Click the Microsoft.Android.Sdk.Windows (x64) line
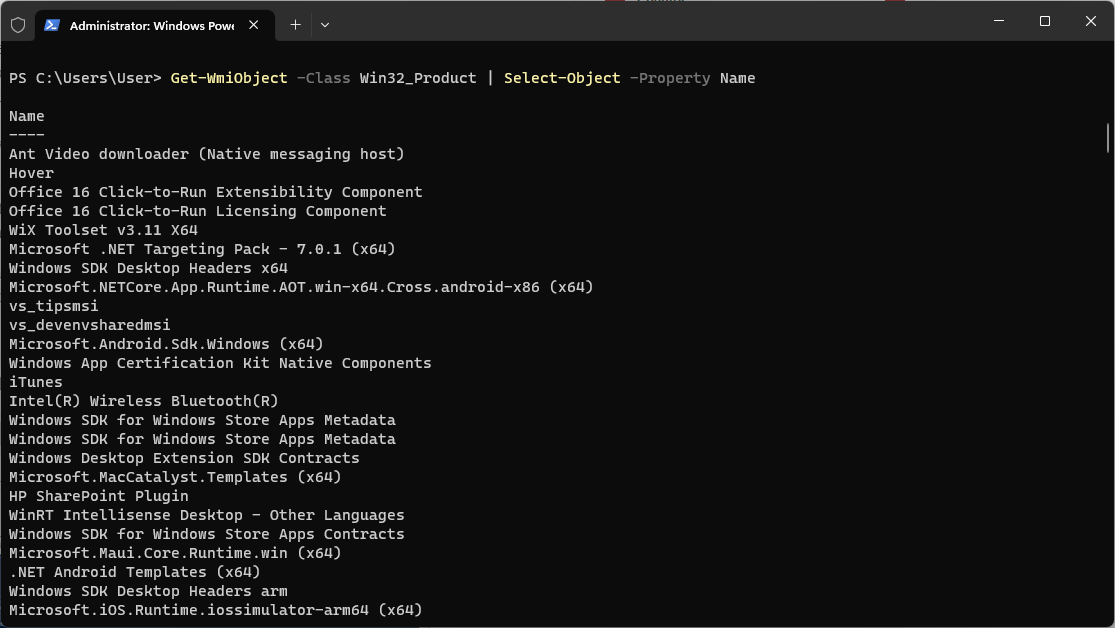Viewport: 1115px width, 628px height. [x=166, y=344]
